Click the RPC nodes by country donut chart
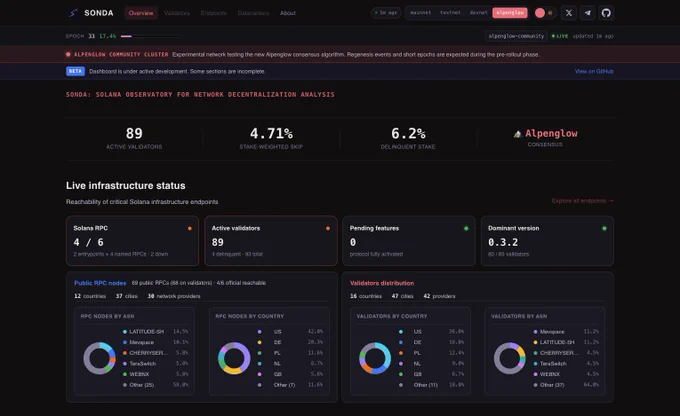Viewport: 680px width, 416px height. click(x=234, y=358)
